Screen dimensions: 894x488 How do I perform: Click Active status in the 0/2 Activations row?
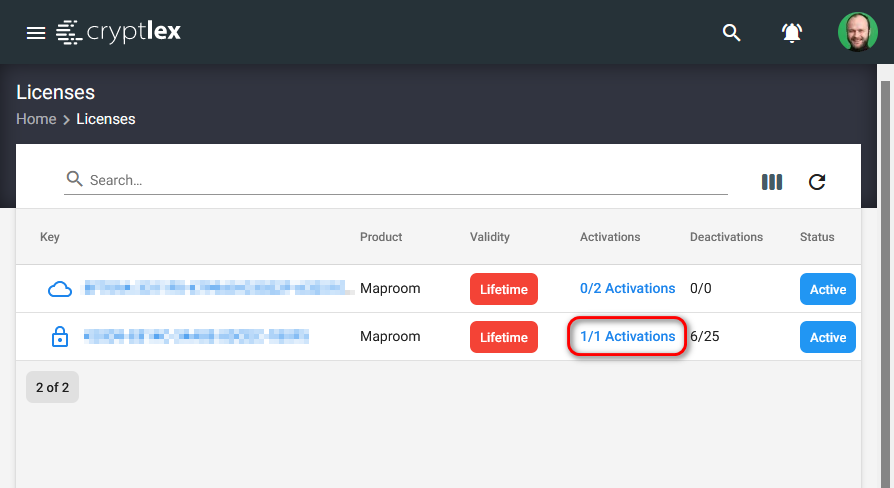coord(828,289)
